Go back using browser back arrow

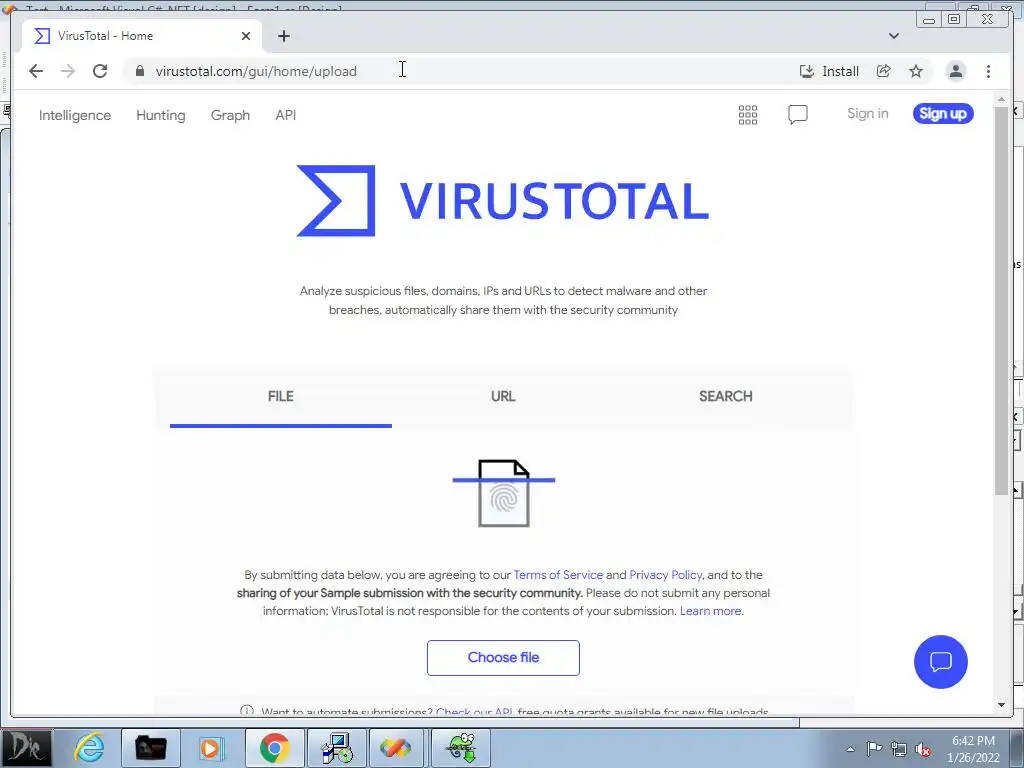pos(36,71)
